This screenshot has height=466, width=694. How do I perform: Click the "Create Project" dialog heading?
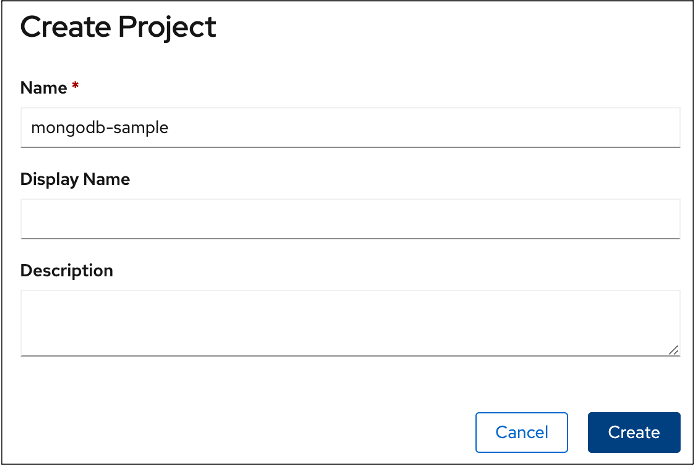point(118,27)
